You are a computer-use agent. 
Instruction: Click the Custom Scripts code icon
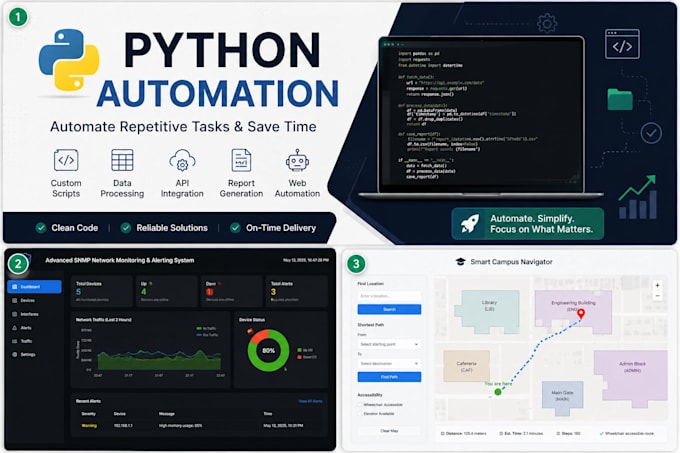pyautogui.click(x=66, y=160)
